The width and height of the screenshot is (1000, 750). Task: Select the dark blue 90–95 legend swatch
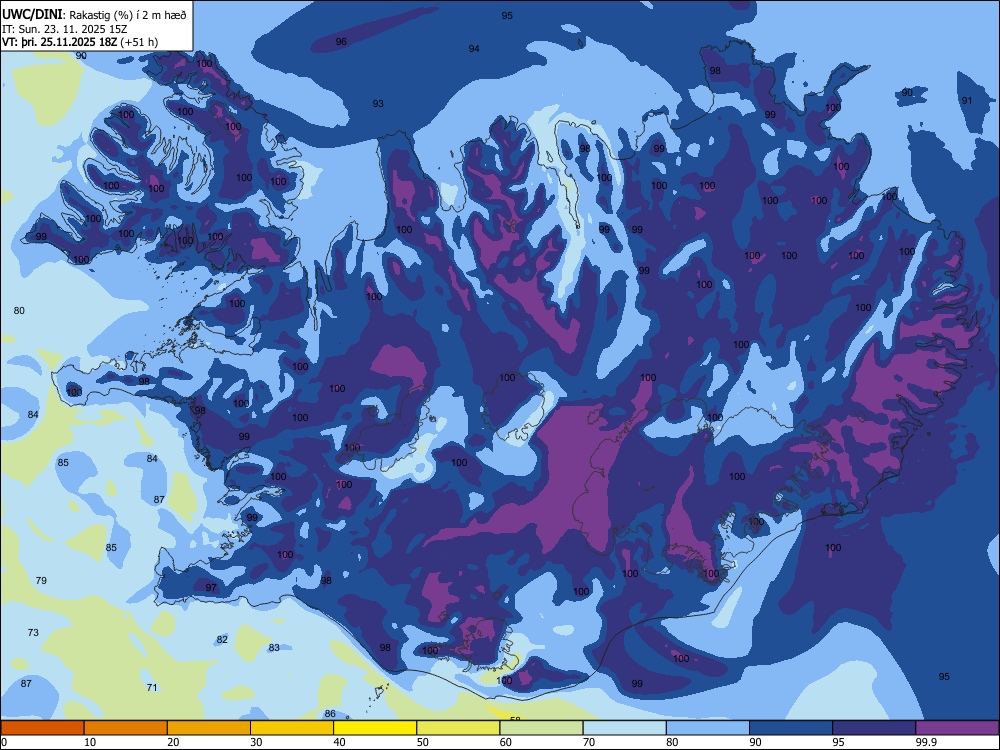(791, 728)
